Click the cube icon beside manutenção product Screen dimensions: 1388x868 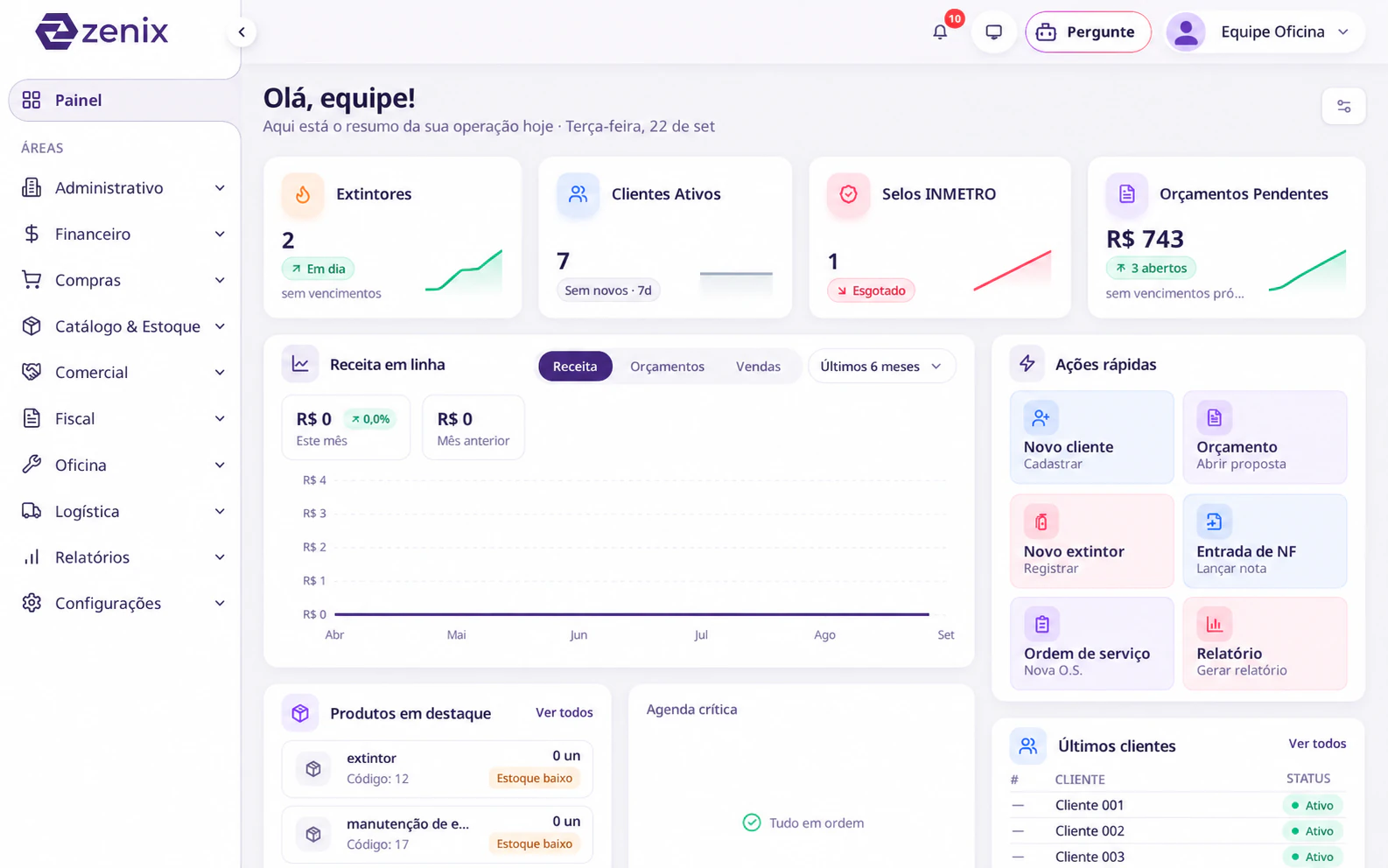point(313,835)
